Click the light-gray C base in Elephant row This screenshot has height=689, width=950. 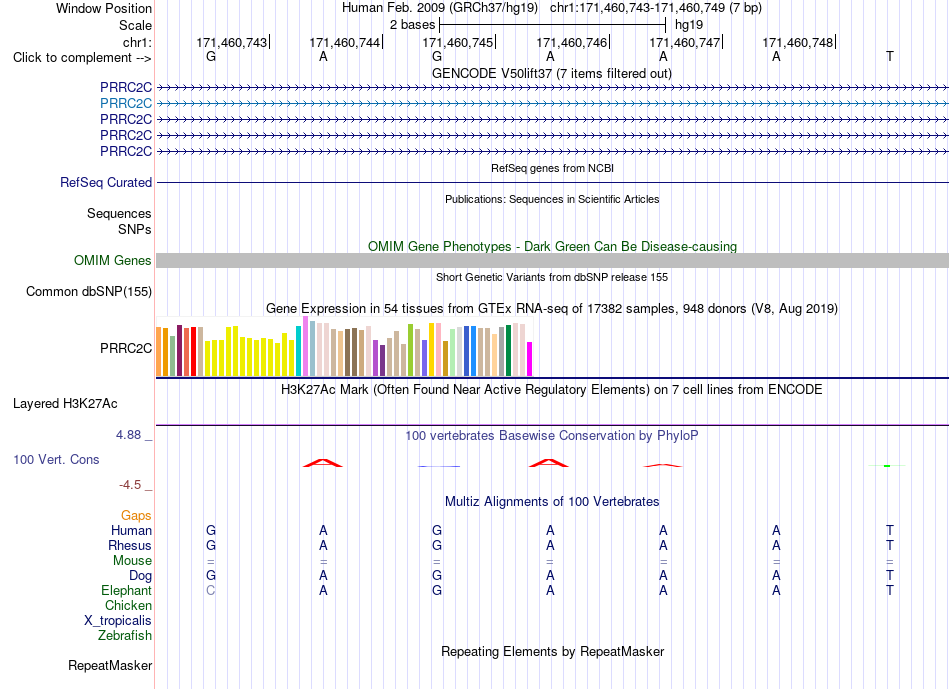pos(210,590)
